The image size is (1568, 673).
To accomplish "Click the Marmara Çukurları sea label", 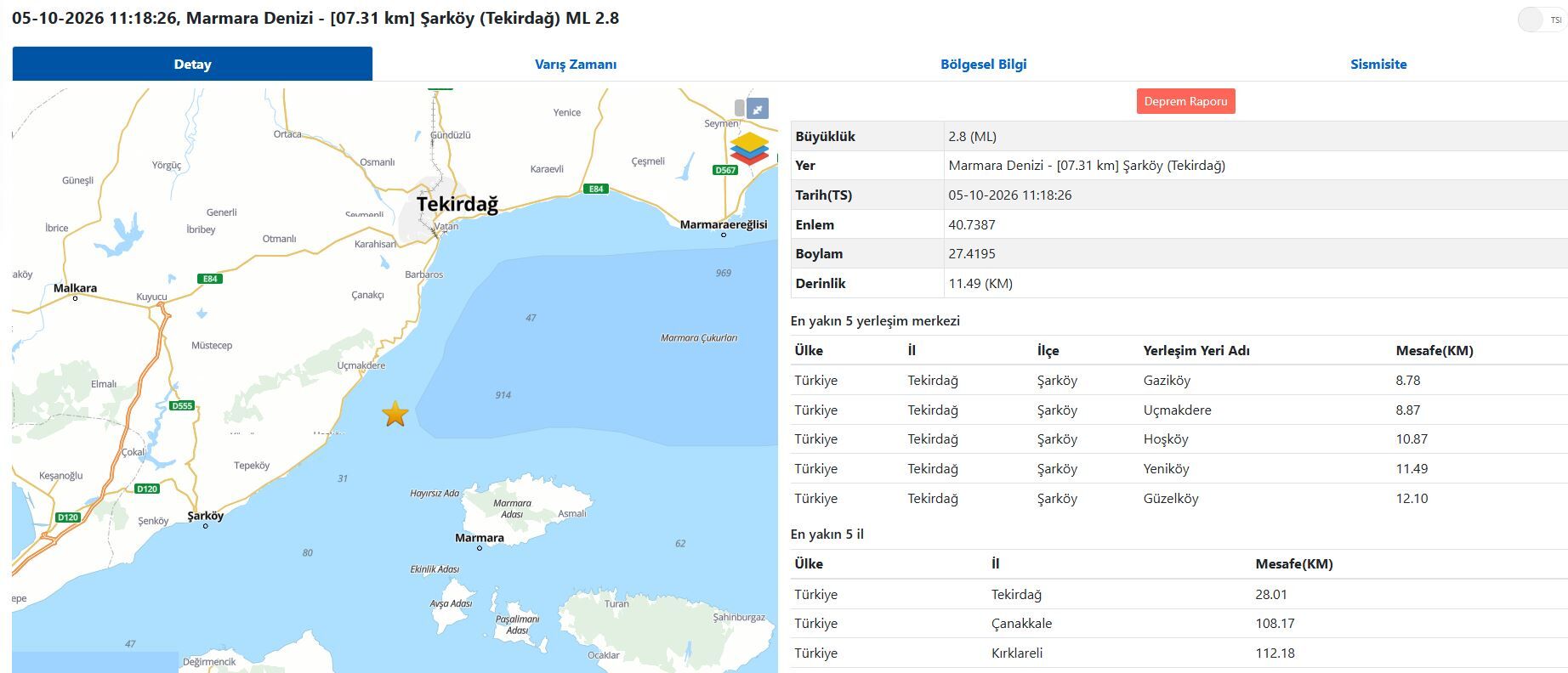I will (x=699, y=337).
